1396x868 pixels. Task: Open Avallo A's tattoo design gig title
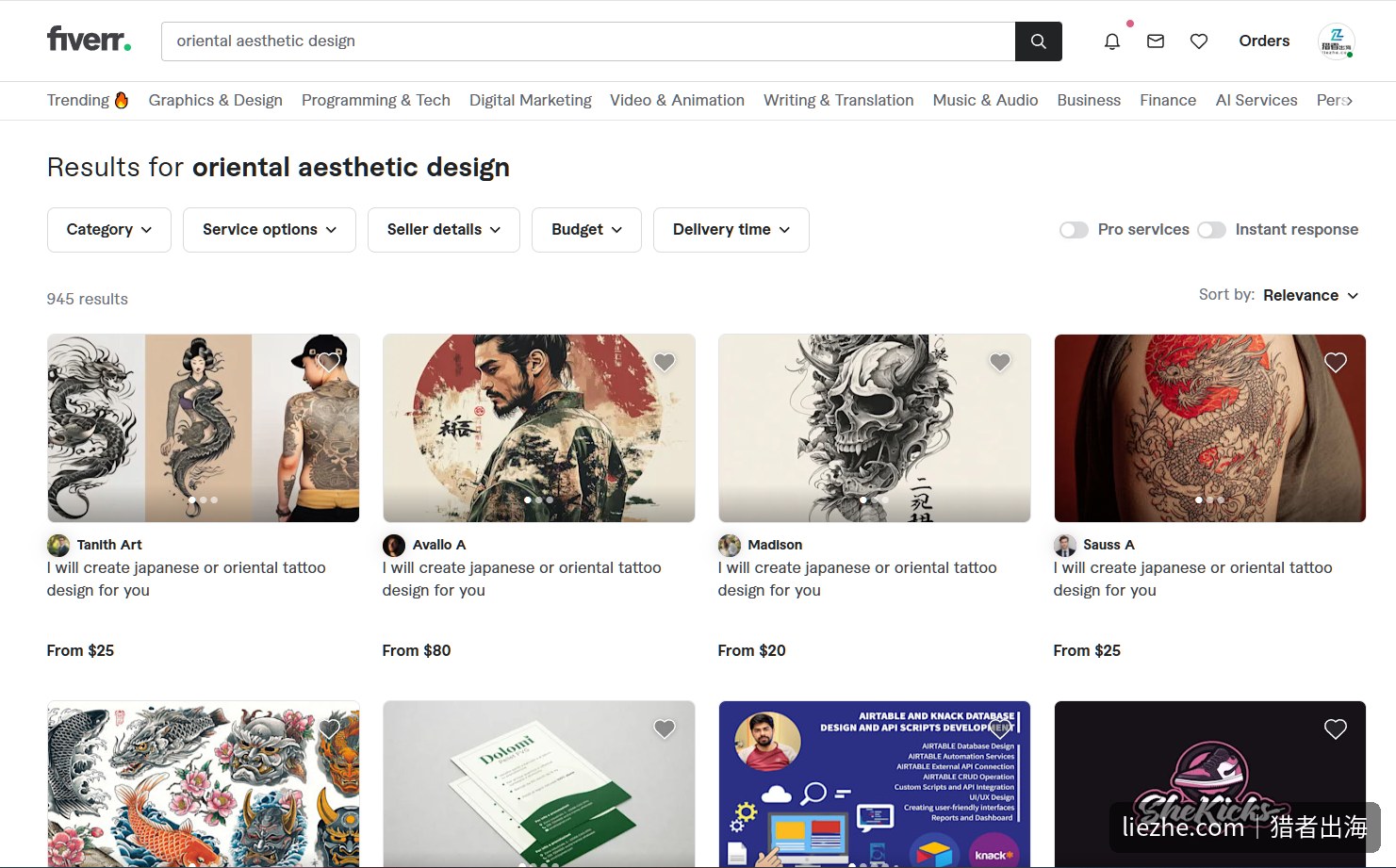pos(522,579)
